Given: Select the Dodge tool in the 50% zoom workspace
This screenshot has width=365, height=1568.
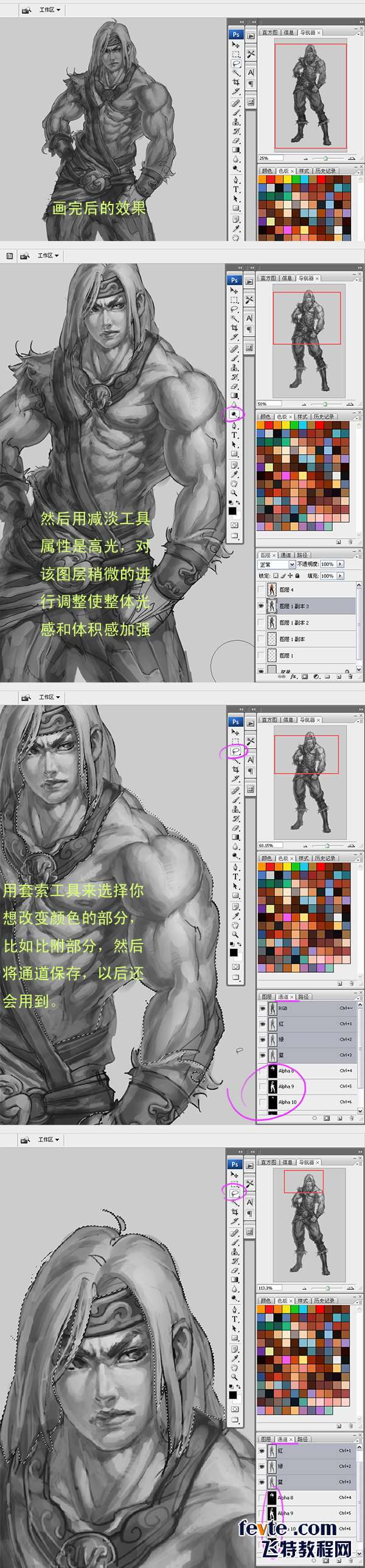Looking at the screenshot, I should coord(234,414).
